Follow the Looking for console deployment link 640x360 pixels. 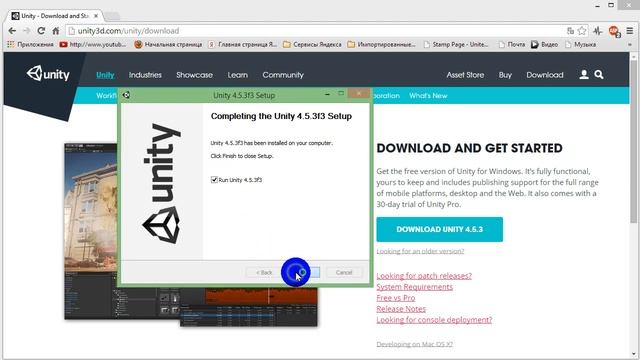point(434,320)
